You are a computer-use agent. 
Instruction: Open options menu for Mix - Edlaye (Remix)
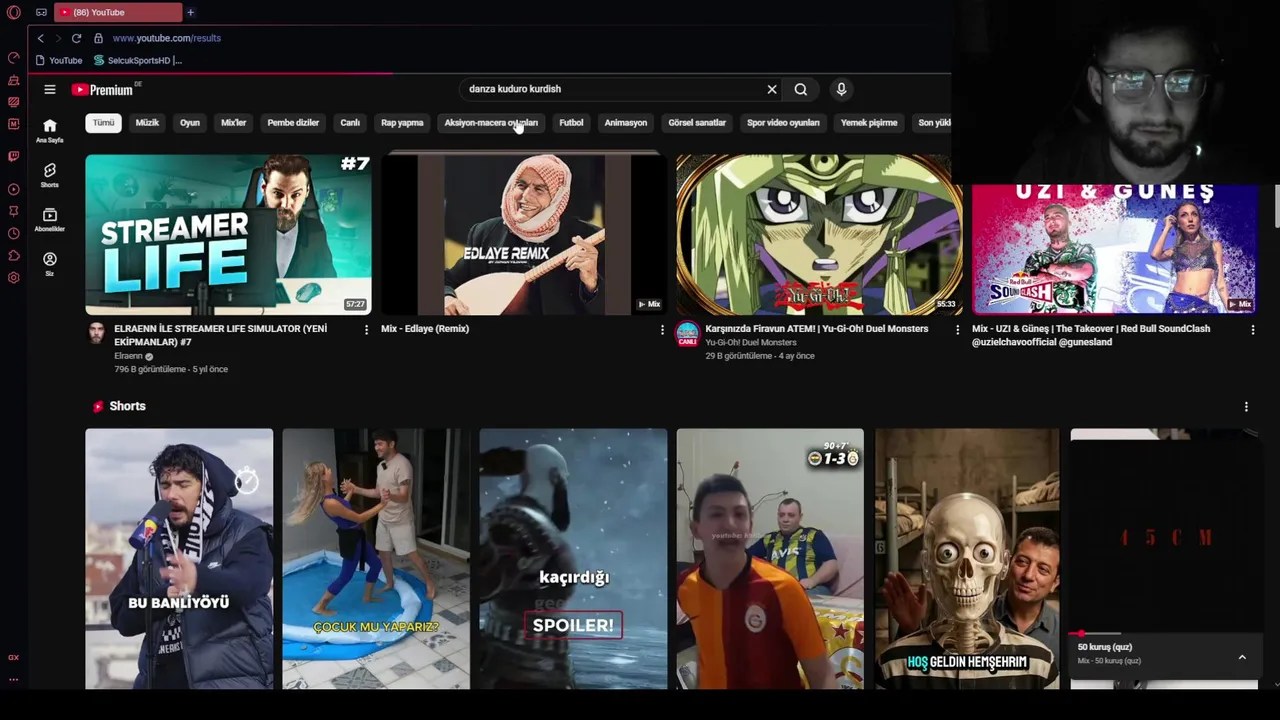(662, 329)
